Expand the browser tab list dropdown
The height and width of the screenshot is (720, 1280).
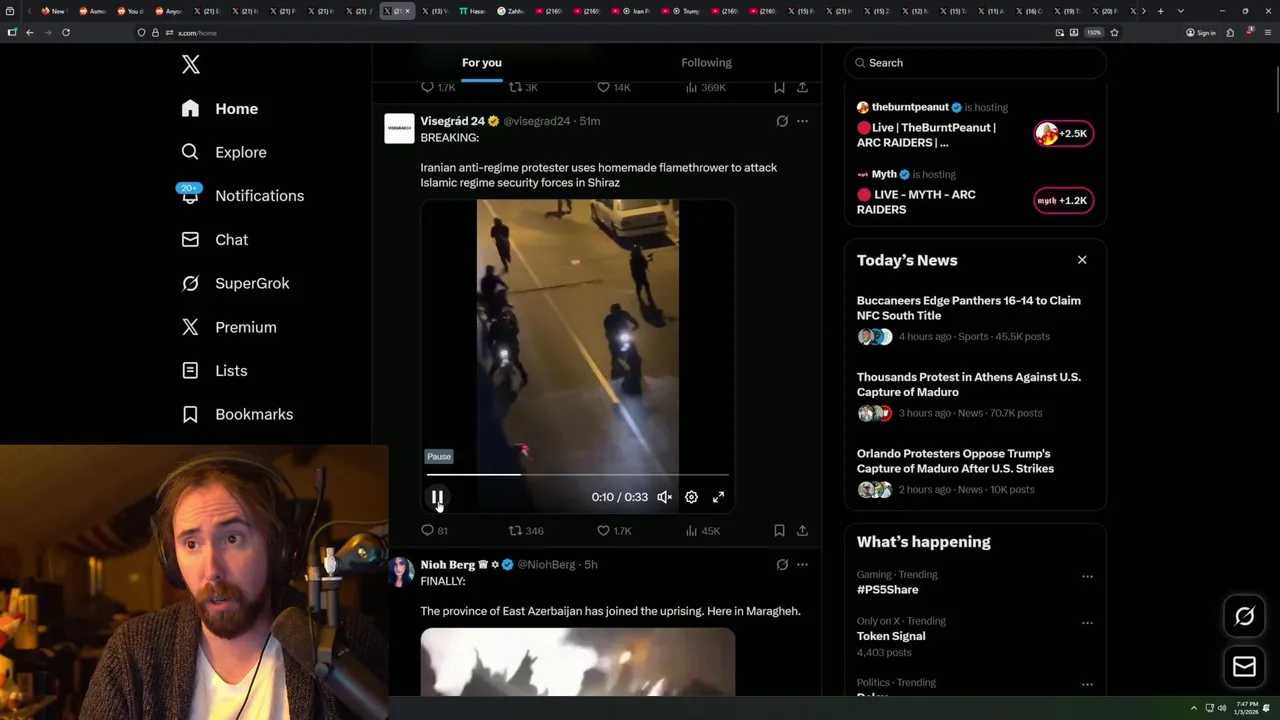coord(1181,11)
